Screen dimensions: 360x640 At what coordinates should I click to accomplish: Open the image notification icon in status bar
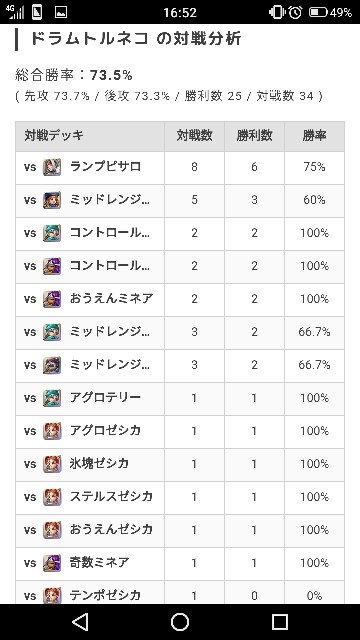(61, 12)
